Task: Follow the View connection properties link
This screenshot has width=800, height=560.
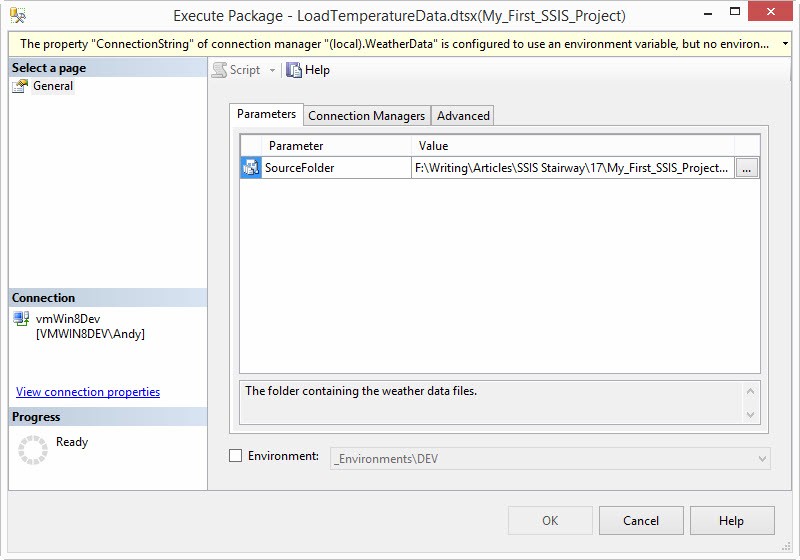Action: click(88, 392)
